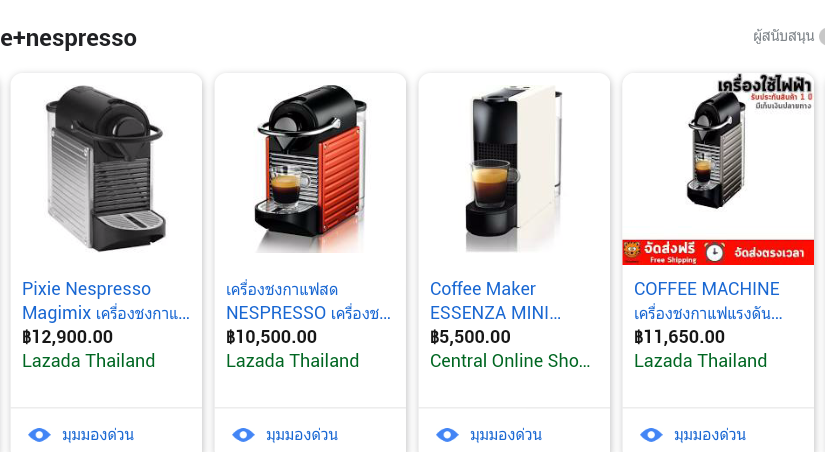Select white Essenza Mini product image
825x452 pixels.
514,168
